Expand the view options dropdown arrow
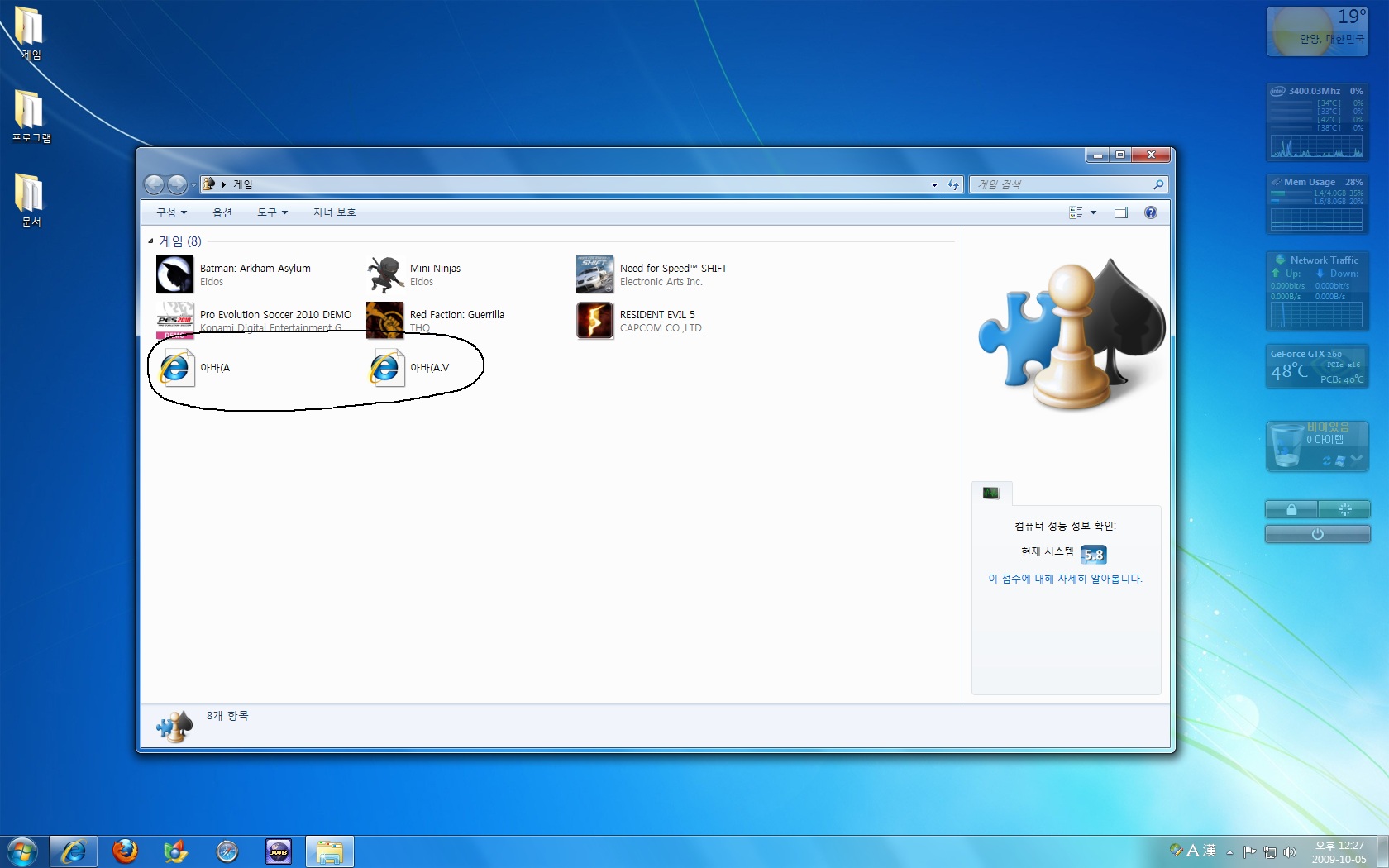 (1093, 212)
